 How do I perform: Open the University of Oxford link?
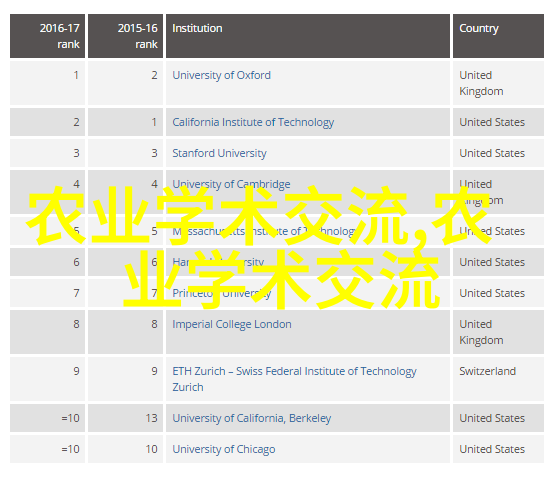221,75
